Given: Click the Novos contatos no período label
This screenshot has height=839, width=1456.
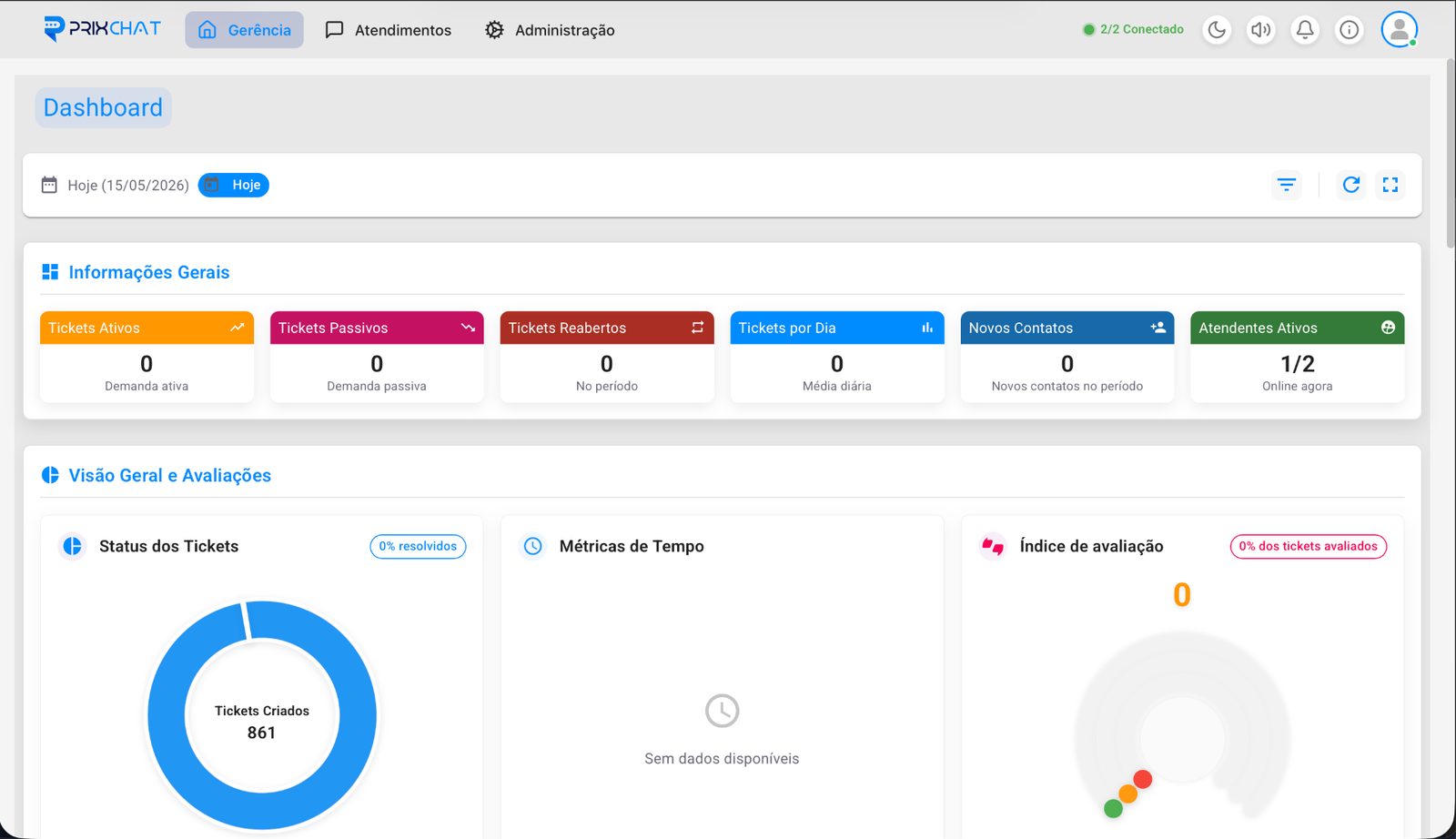Looking at the screenshot, I should pos(1067,386).
